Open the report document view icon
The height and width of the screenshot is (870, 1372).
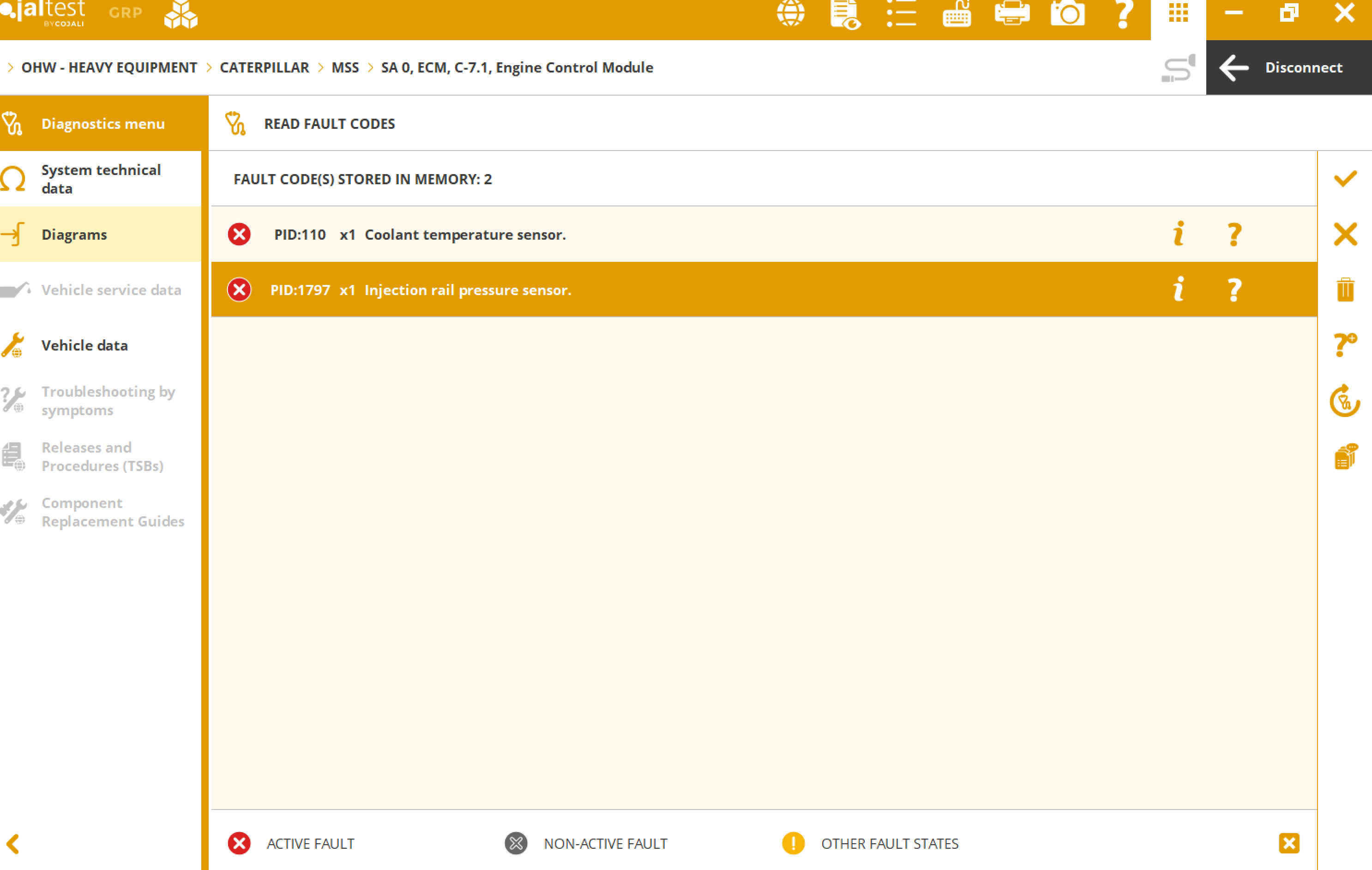coord(846,14)
